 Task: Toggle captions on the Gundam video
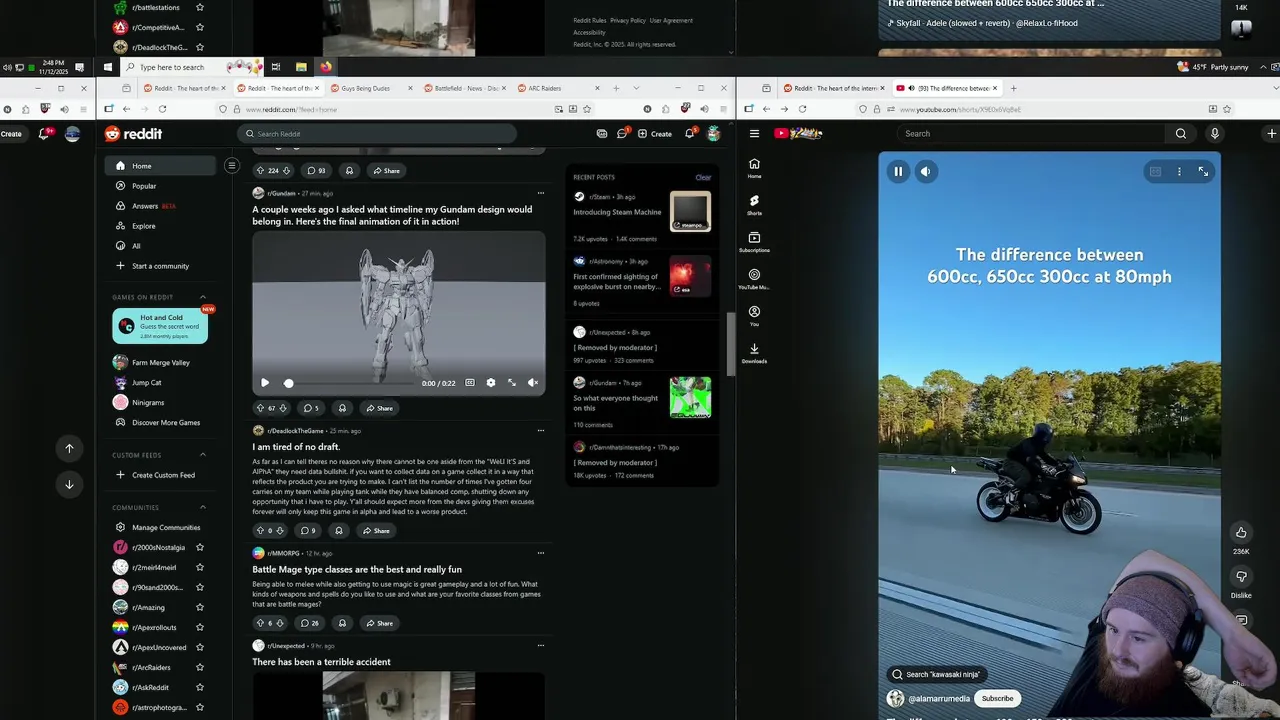469,383
